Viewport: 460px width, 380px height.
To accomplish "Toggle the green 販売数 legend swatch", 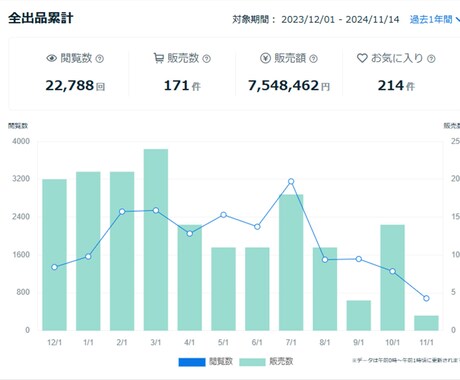I will click(x=252, y=362).
